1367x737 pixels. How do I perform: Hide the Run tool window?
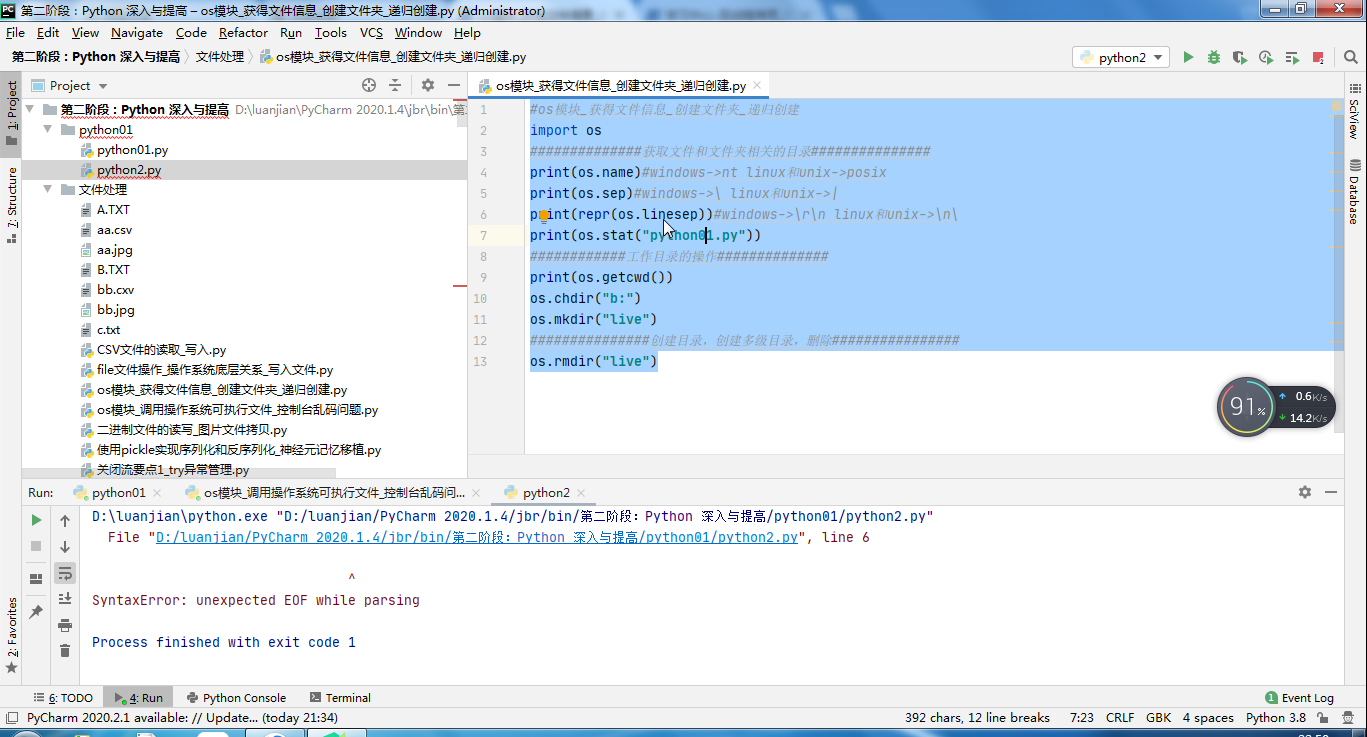1331,492
